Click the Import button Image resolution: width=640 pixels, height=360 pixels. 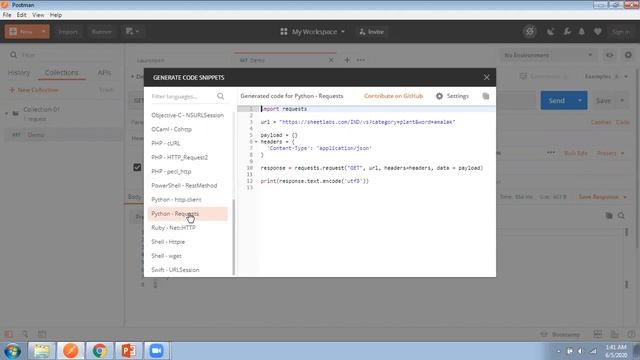(68, 31)
